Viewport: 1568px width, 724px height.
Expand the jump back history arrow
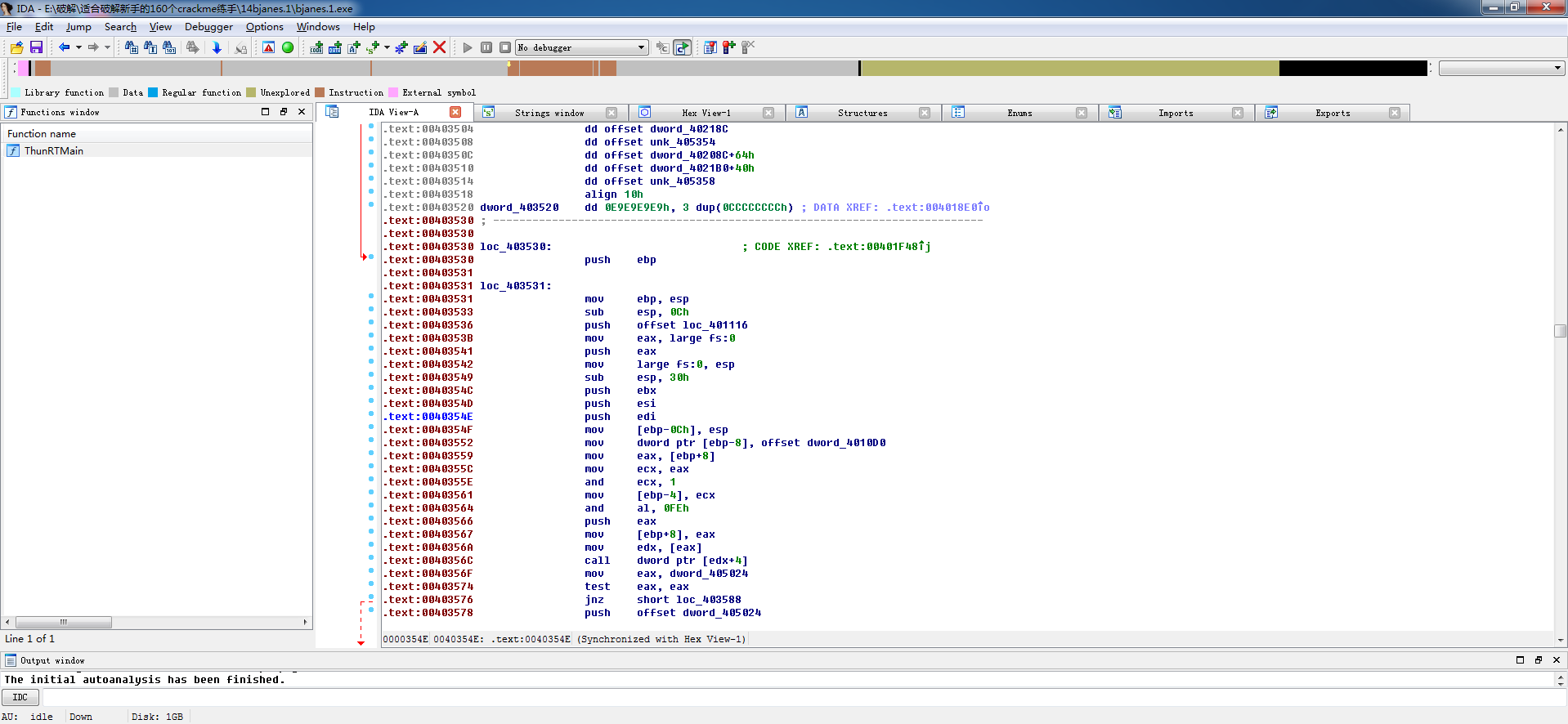[x=78, y=47]
